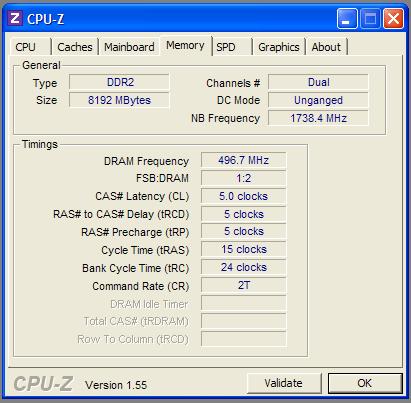Switch to the Graphics tab
This screenshot has height=403, width=411.
pos(279,47)
